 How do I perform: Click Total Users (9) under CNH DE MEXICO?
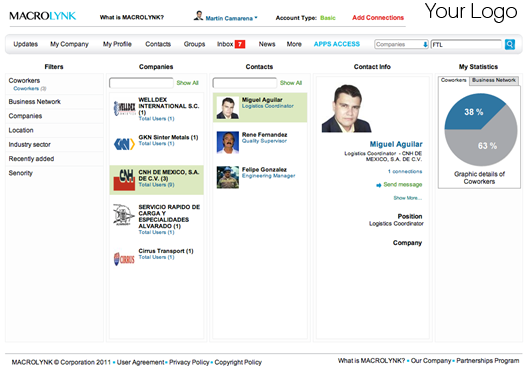pos(156,185)
